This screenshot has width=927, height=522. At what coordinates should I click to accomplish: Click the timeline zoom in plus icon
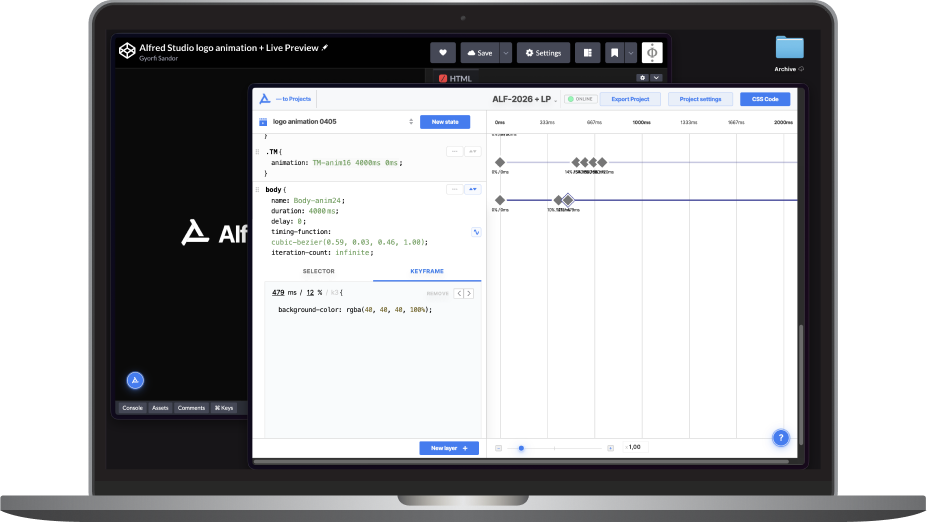pos(611,448)
